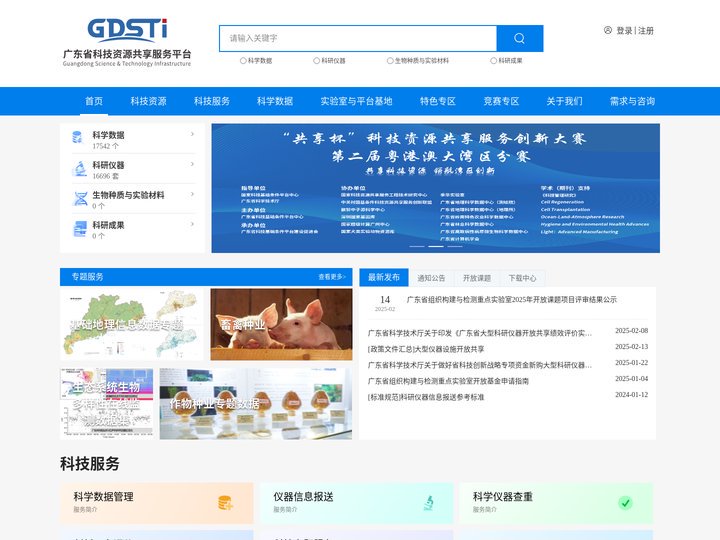
Task: Click the 登录 link
Action: coord(624,31)
